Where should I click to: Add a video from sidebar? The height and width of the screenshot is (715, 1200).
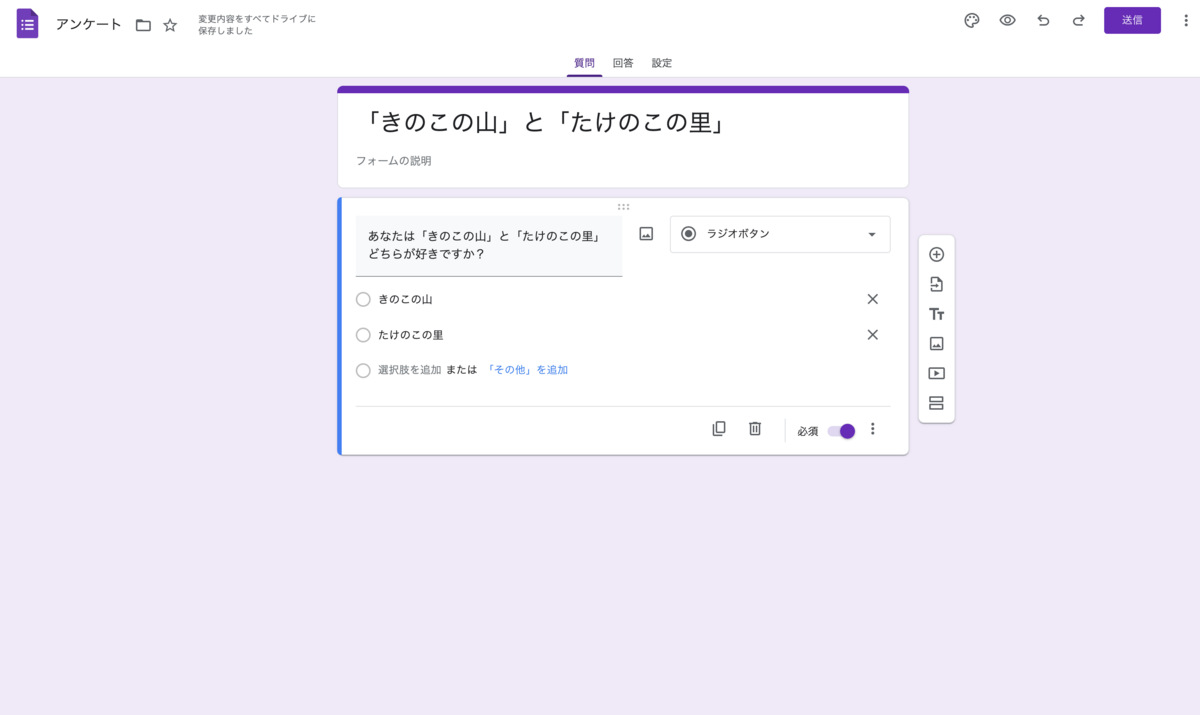click(936, 373)
